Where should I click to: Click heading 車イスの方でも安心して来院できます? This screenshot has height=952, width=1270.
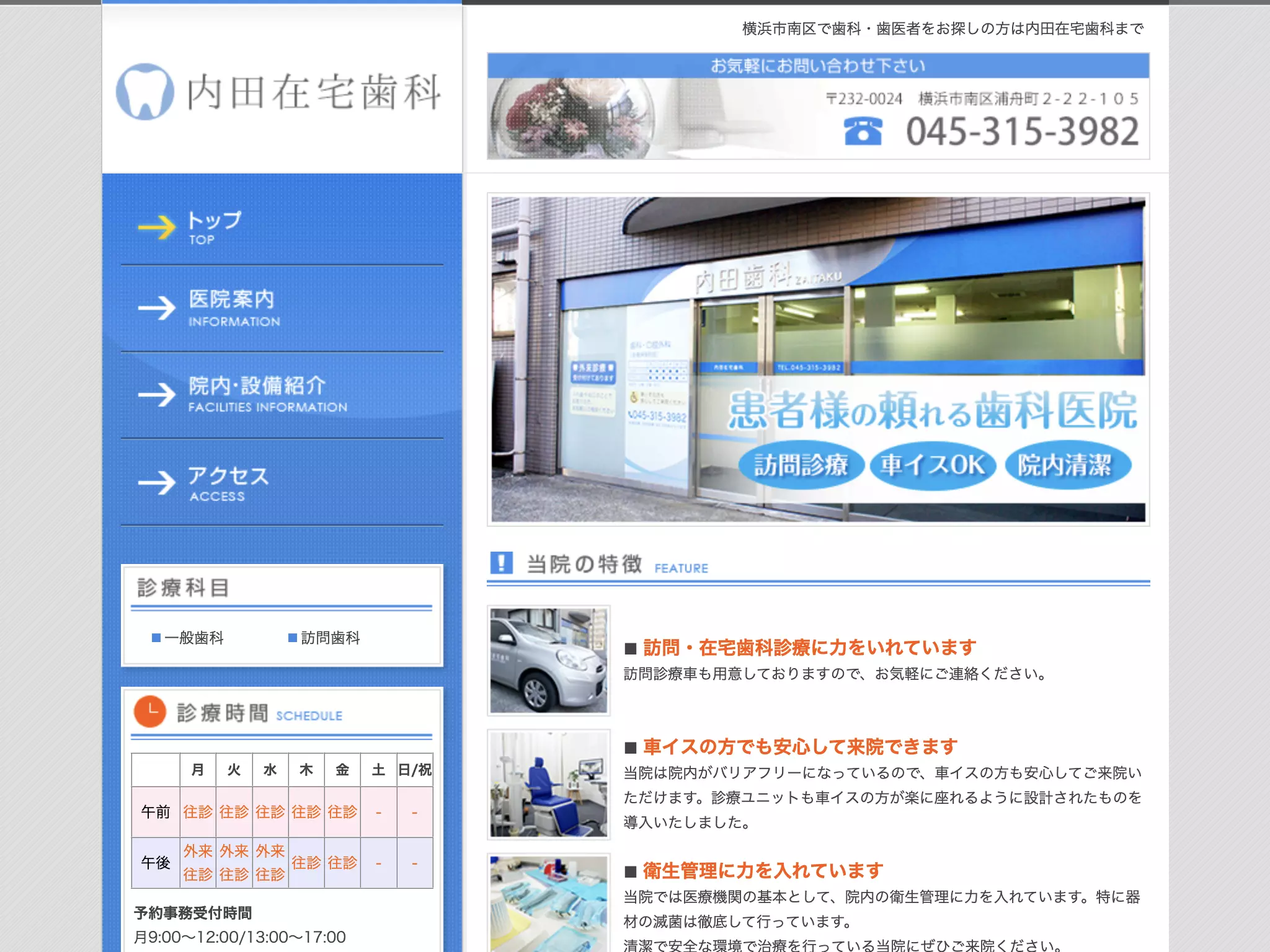800,747
